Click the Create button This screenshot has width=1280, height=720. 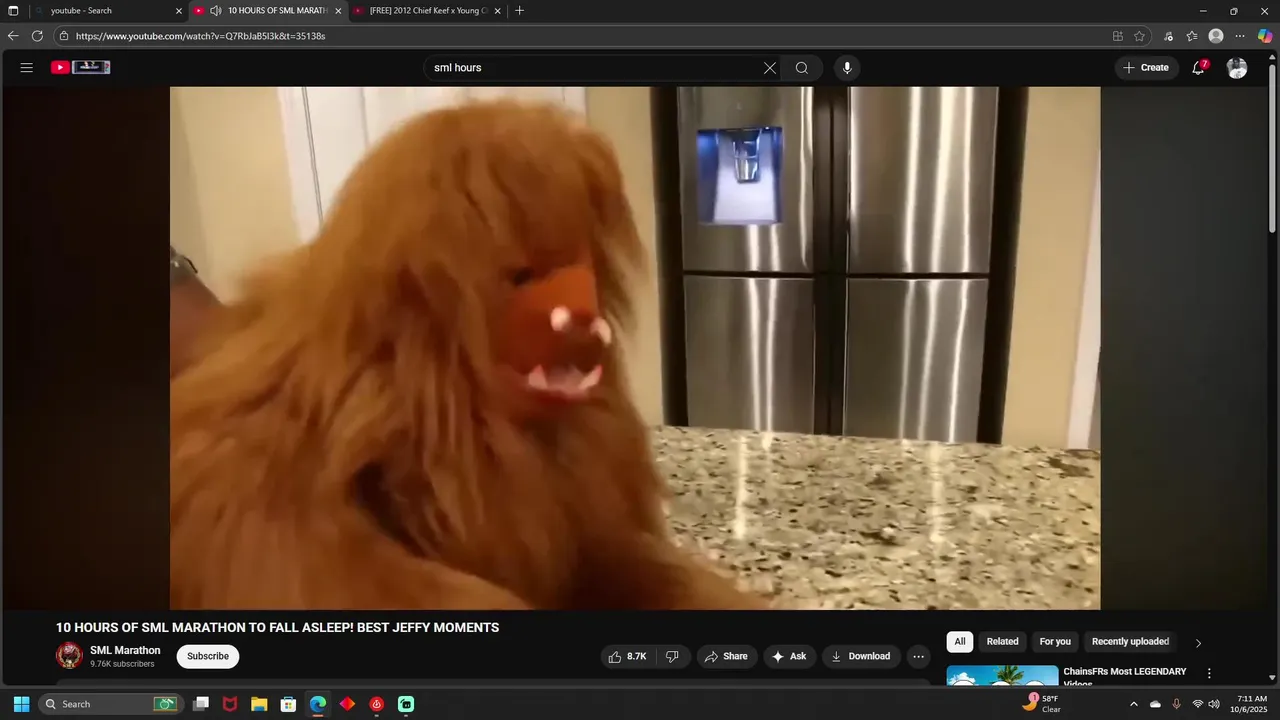point(1145,68)
